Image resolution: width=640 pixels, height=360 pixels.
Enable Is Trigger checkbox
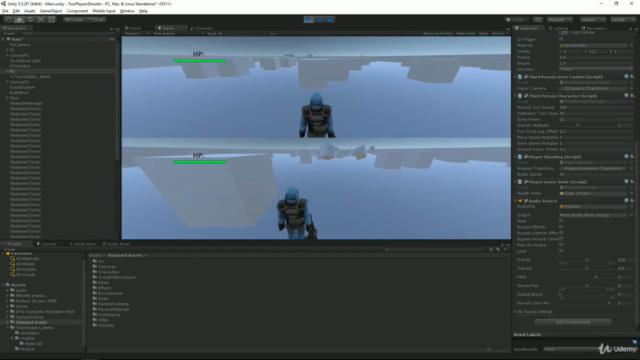561,39
